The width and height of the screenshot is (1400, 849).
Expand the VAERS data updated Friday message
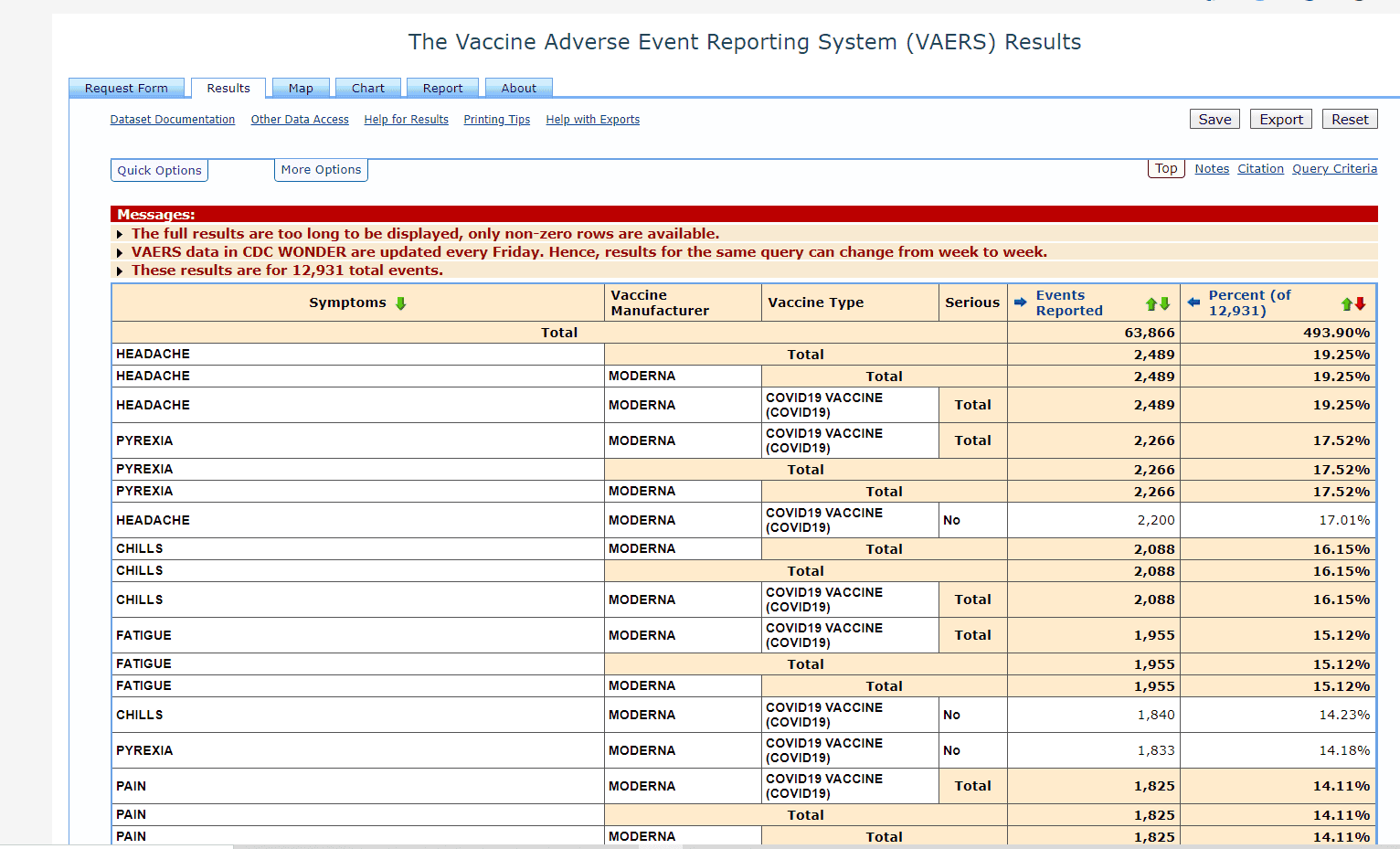tap(120, 252)
